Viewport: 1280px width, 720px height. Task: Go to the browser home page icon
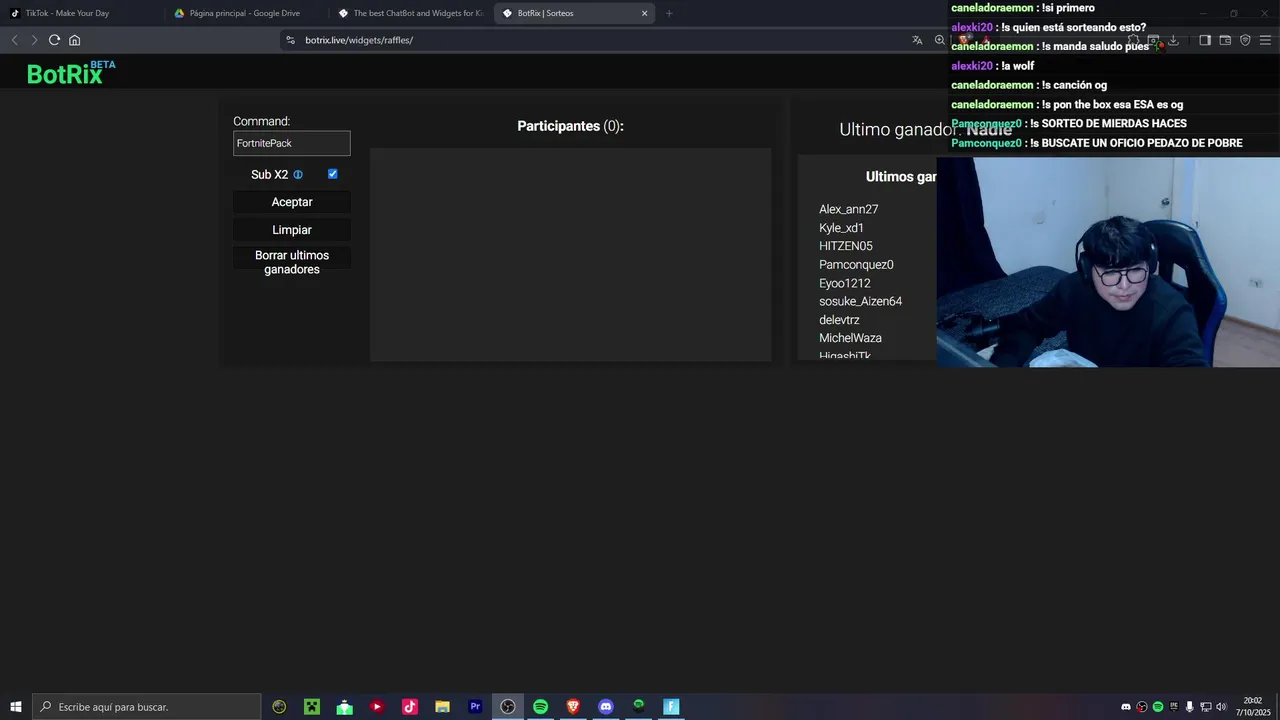pyautogui.click(x=75, y=40)
